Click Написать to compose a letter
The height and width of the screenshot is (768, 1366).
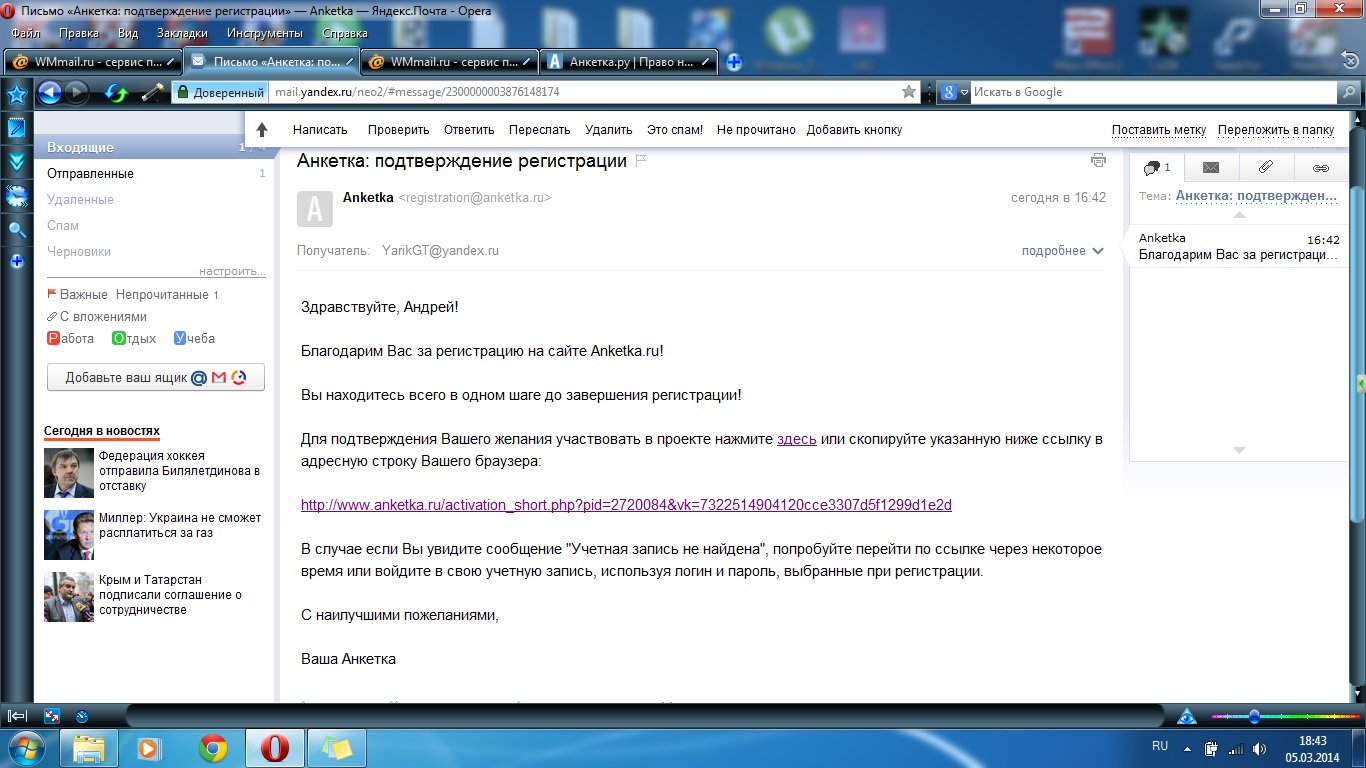click(320, 130)
